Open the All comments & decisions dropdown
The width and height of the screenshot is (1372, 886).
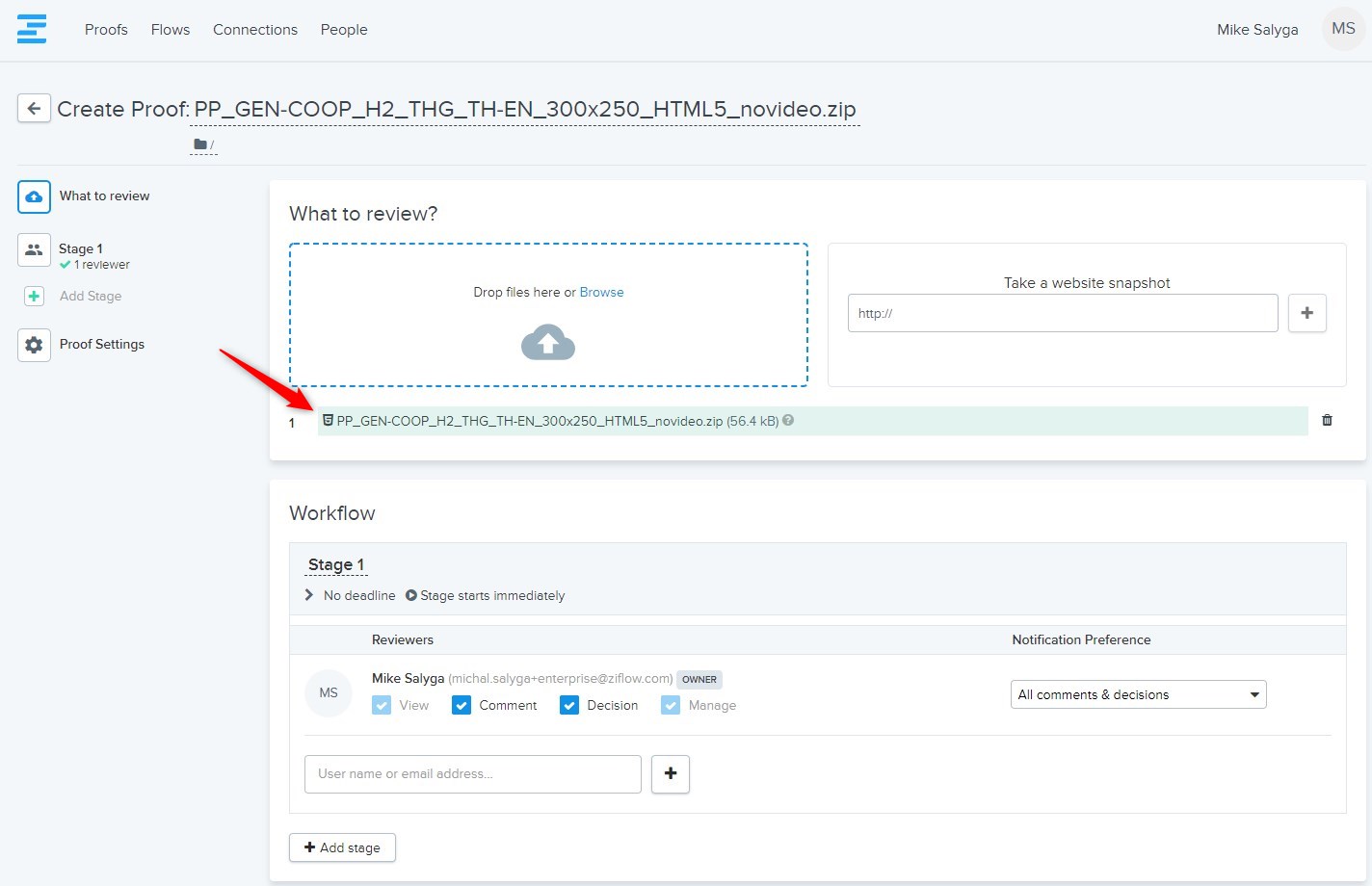[1138, 694]
